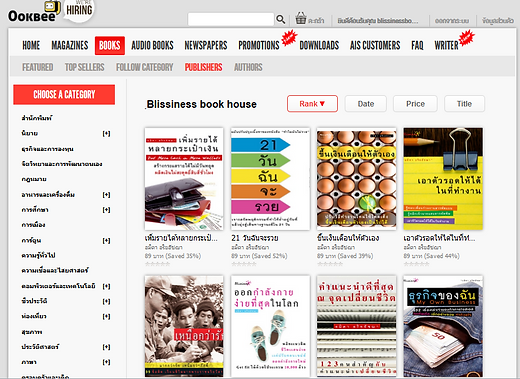
Task: Select the จิตวิทยาและการพัฒนาตนเอง category
Action: pyautogui.click(x=62, y=164)
